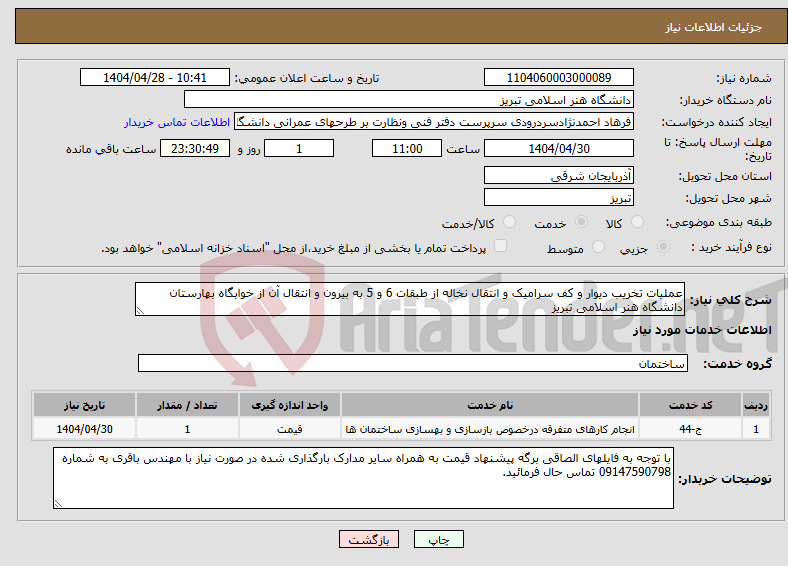Click service code cell ج-44

(x=691, y=429)
